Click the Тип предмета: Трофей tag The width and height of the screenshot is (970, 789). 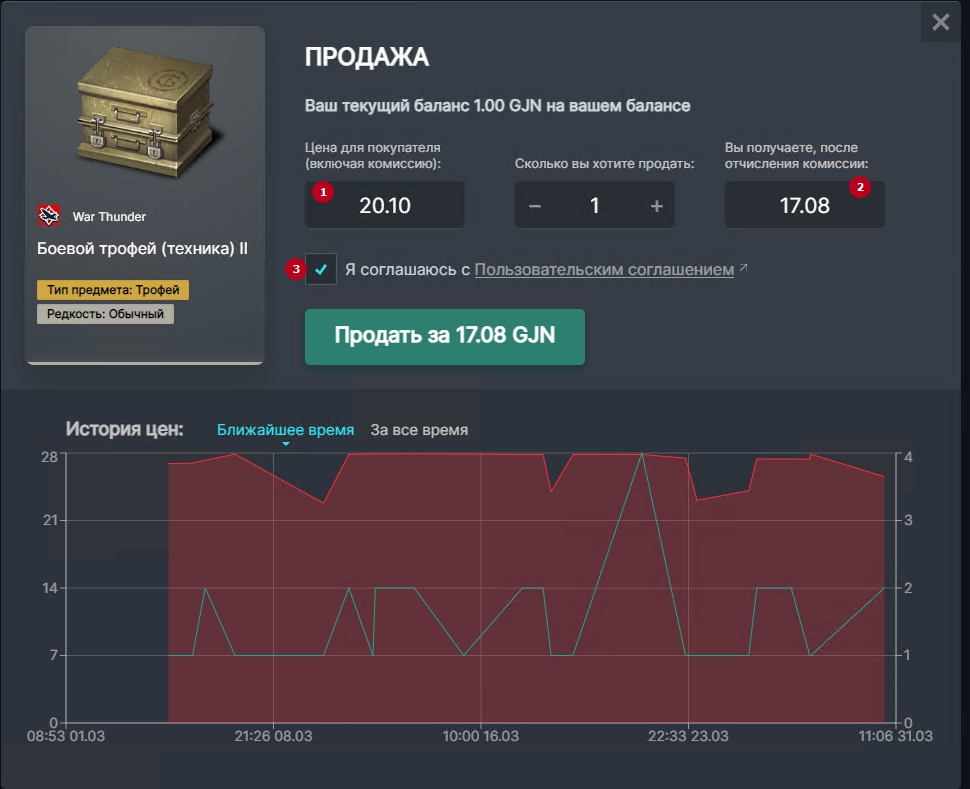[x=113, y=290]
